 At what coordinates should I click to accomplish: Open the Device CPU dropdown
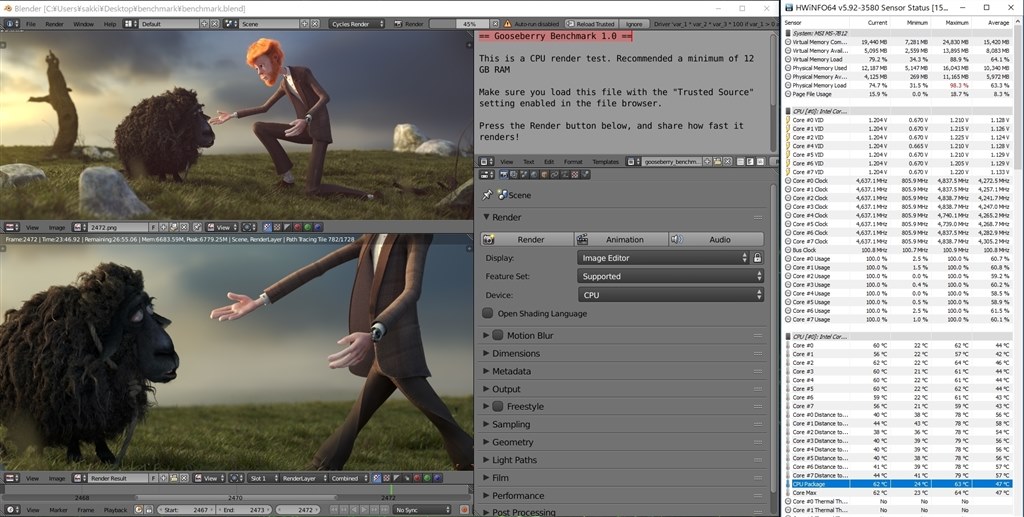[x=670, y=295]
